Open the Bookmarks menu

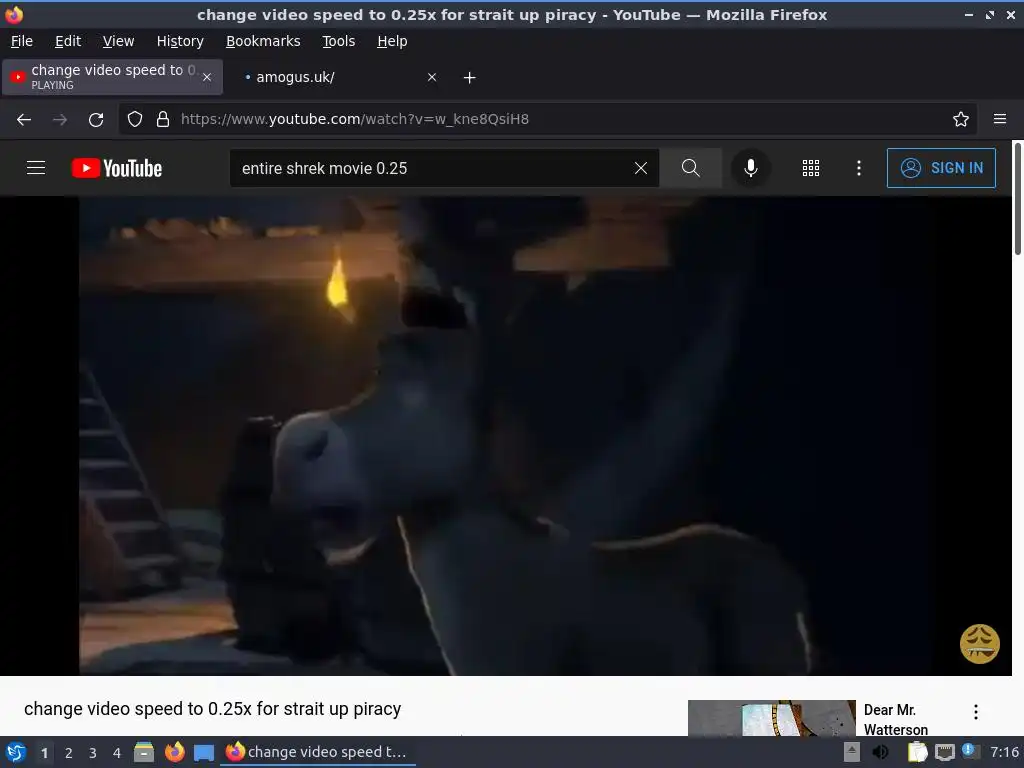[263, 41]
